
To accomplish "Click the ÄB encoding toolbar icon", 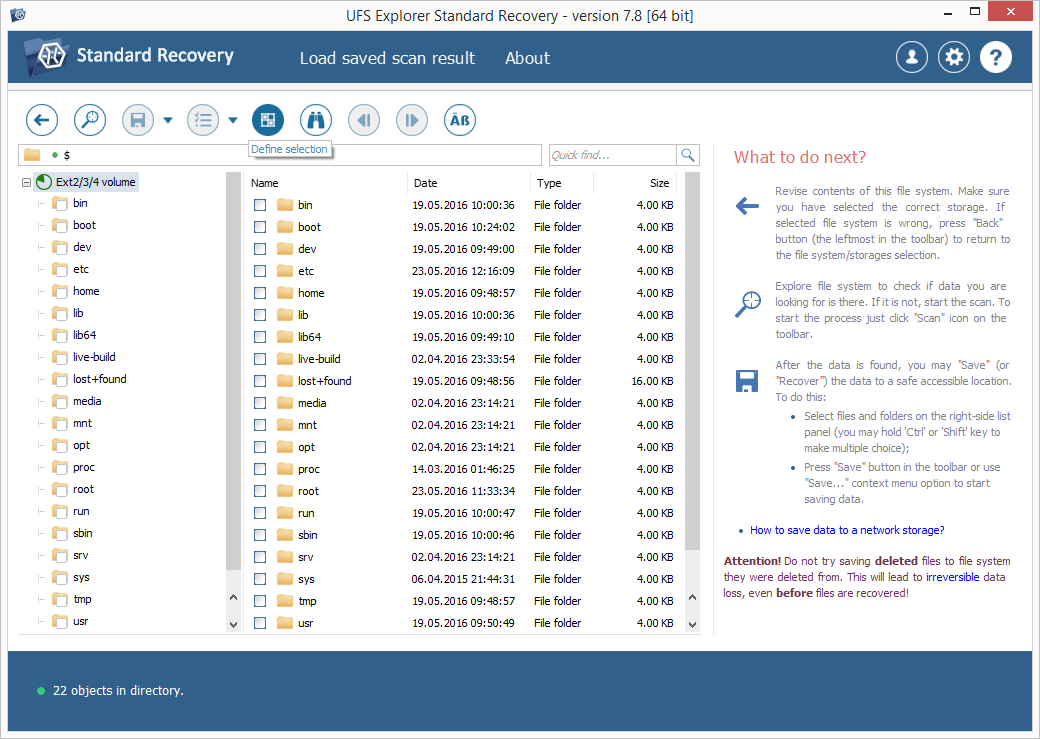I will 460,120.
